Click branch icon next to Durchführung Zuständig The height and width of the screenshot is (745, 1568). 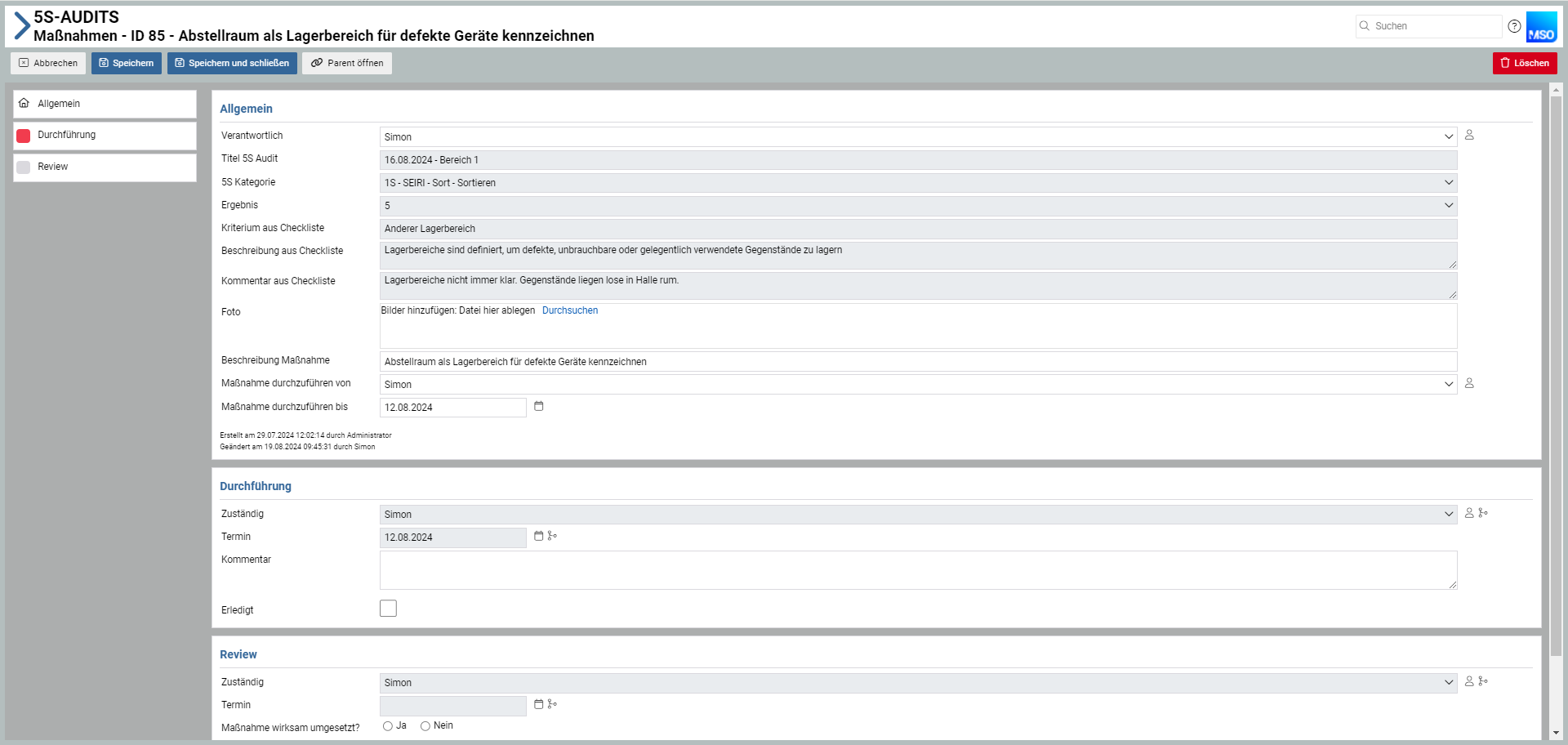1483,514
